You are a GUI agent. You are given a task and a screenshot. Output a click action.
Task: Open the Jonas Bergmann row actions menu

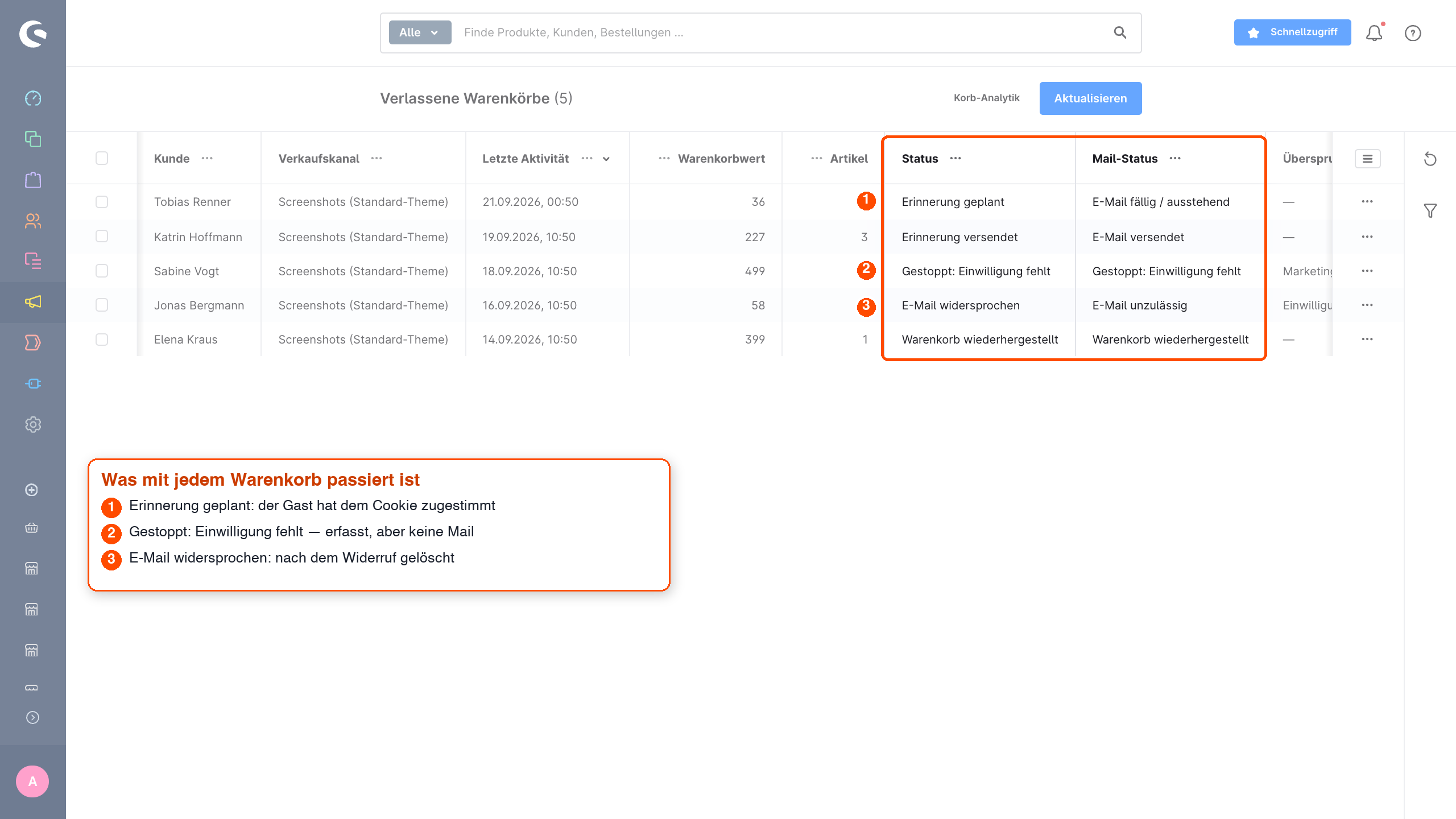point(1367,305)
